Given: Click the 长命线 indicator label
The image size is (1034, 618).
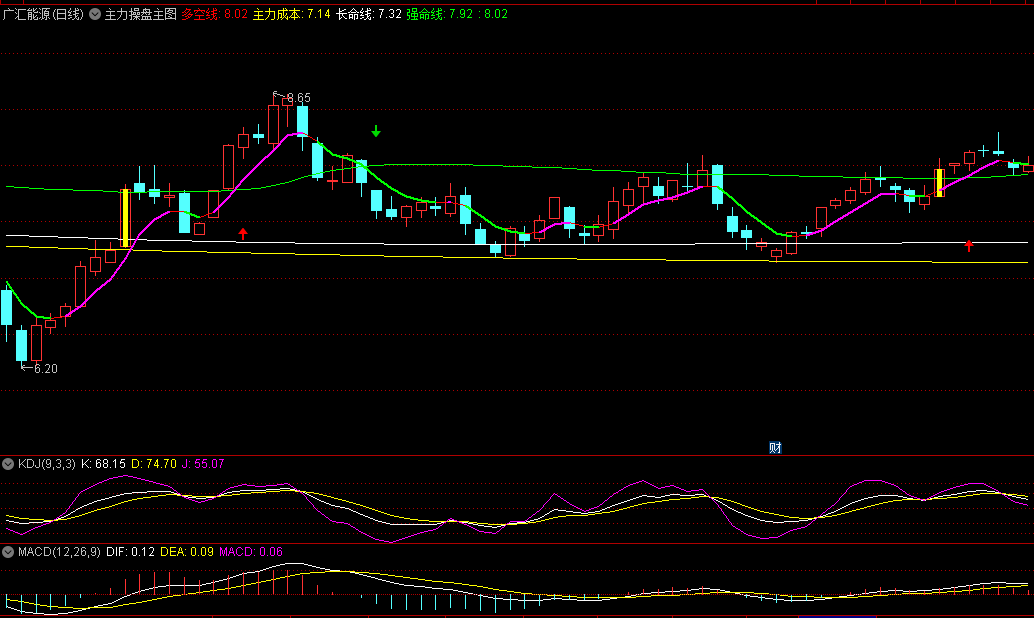Looking at the screenshot, I should [x=354, y=15].
